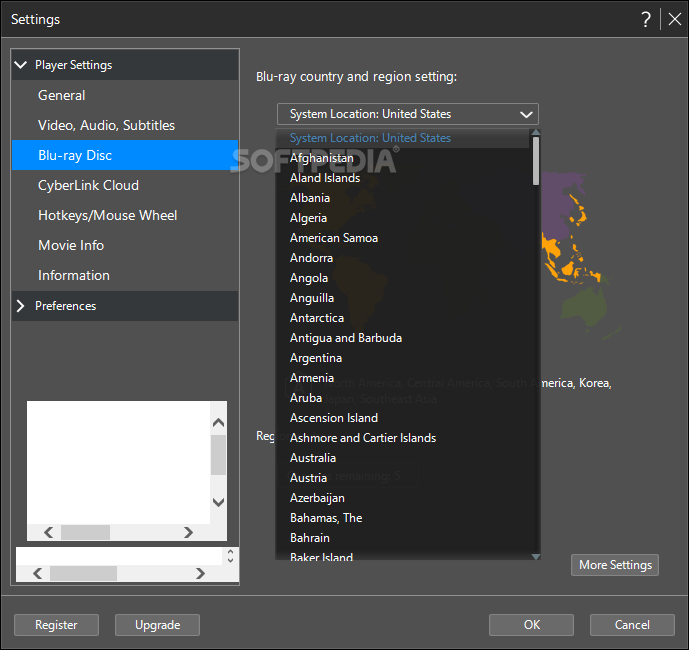Click left arrow of upper horizontal scrollbar
This screenshot has width=689, height=650.
click(x=48, y=532)
